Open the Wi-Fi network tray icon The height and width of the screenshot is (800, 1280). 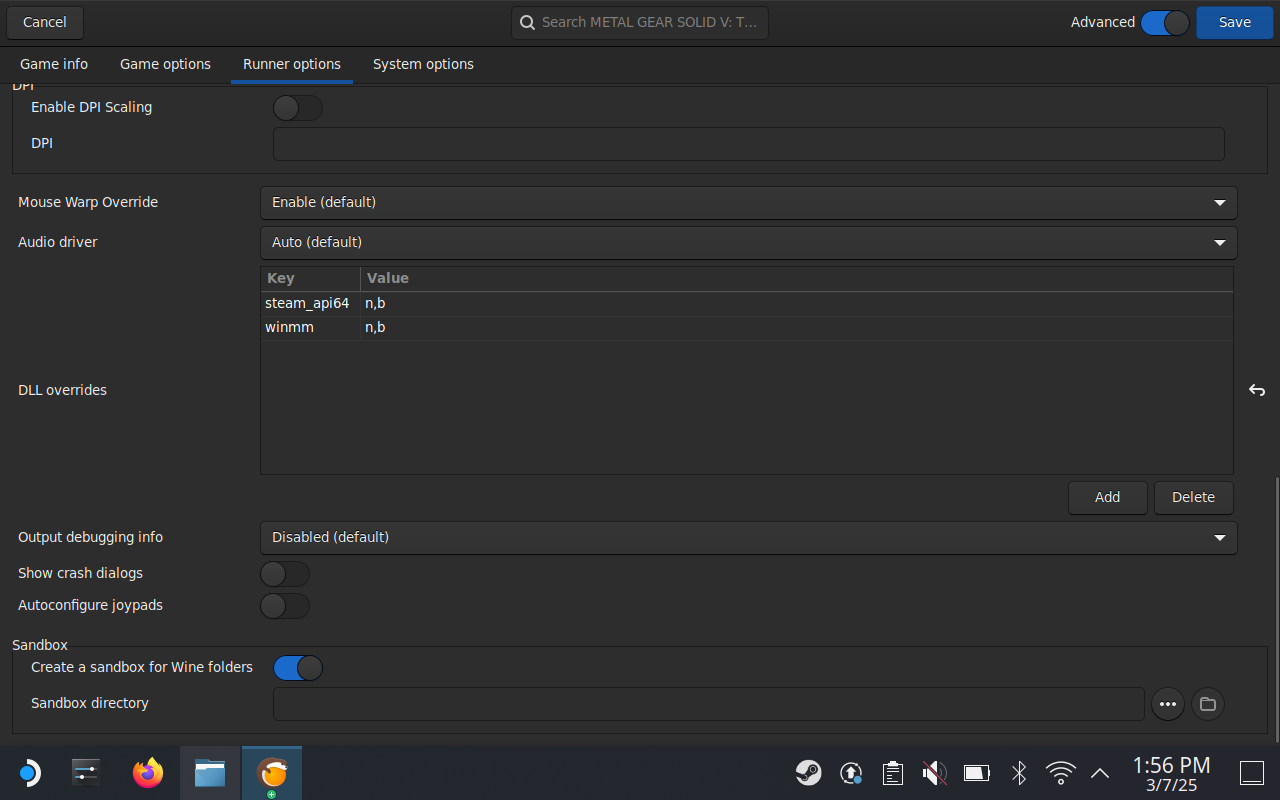tap(1060, 772)
